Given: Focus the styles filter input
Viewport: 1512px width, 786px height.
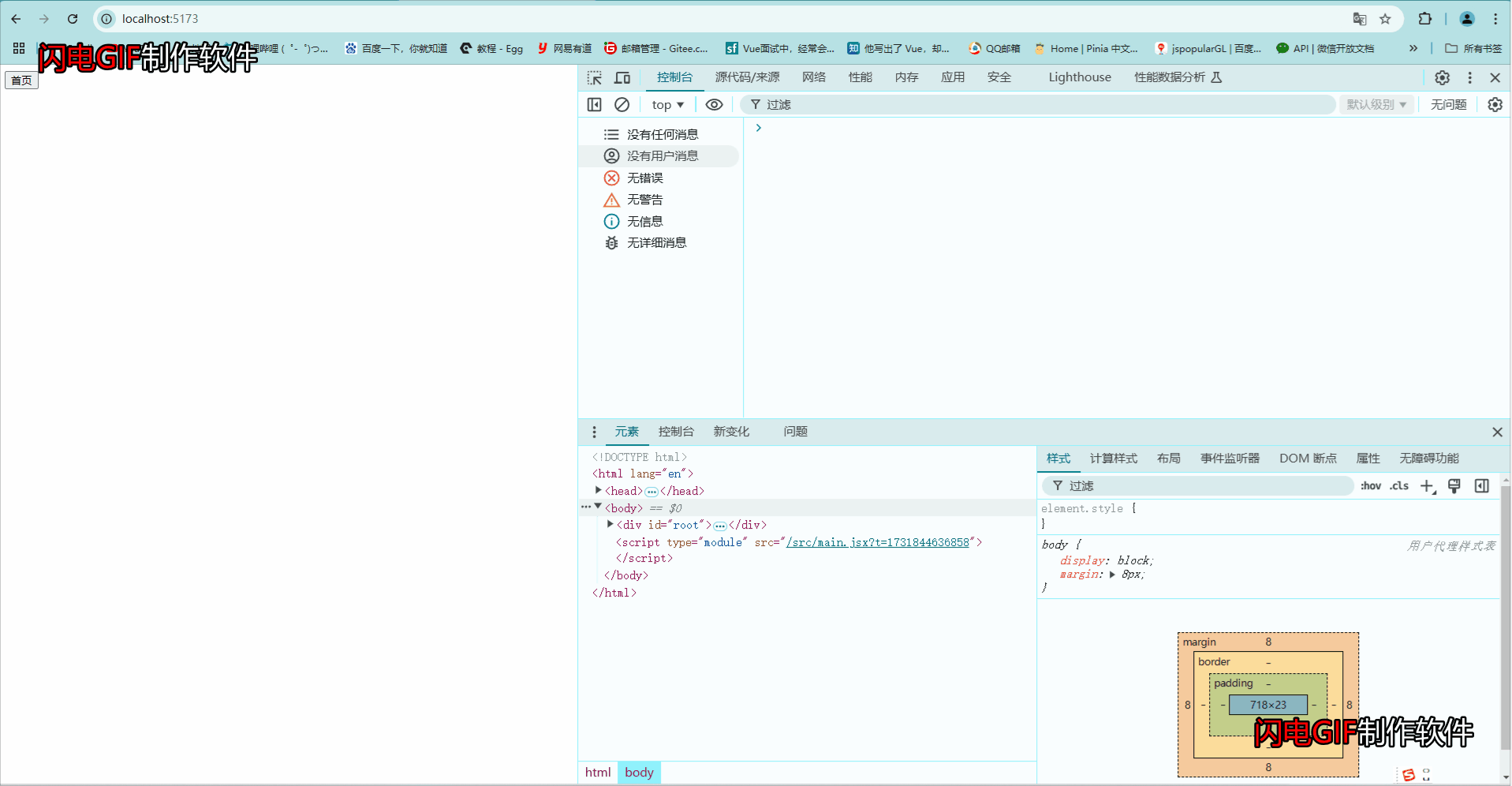Looking at the screenshot, I should [1198, 486].
